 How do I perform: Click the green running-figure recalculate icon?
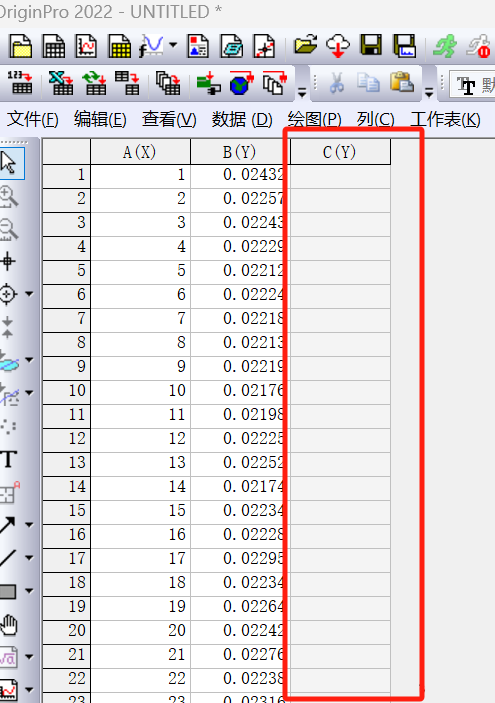(x=445, y=46)
